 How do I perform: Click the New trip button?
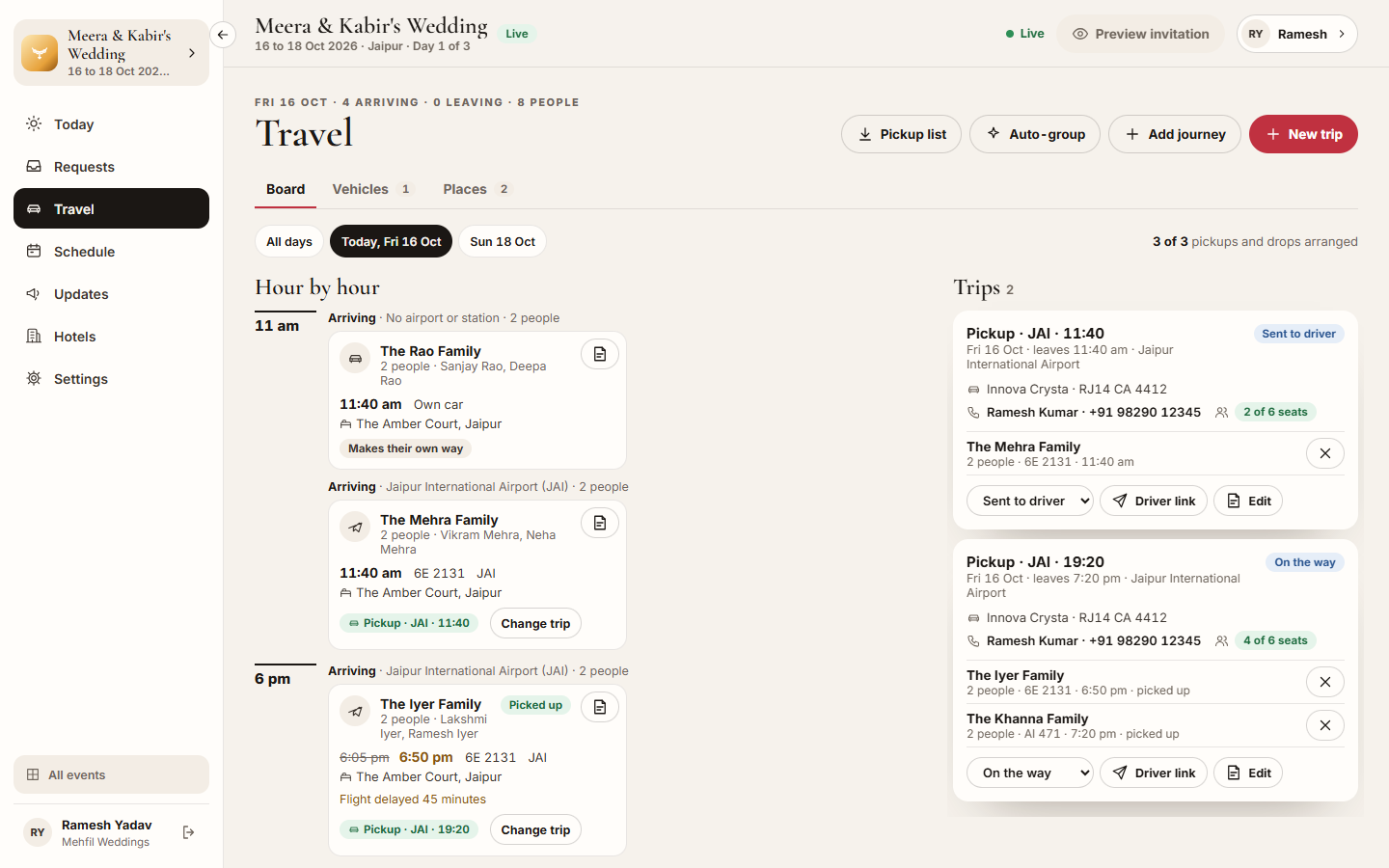(x=1303, y=134)
